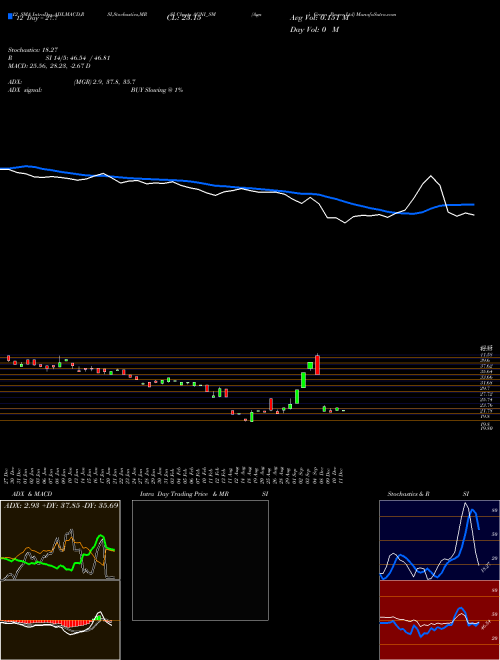The height and width of the screenshot is (660, 500).
Task: Click the MACD: 25.56, 28.23, -2.67 line
Action: pyautogui.click(x=49, y=66)
